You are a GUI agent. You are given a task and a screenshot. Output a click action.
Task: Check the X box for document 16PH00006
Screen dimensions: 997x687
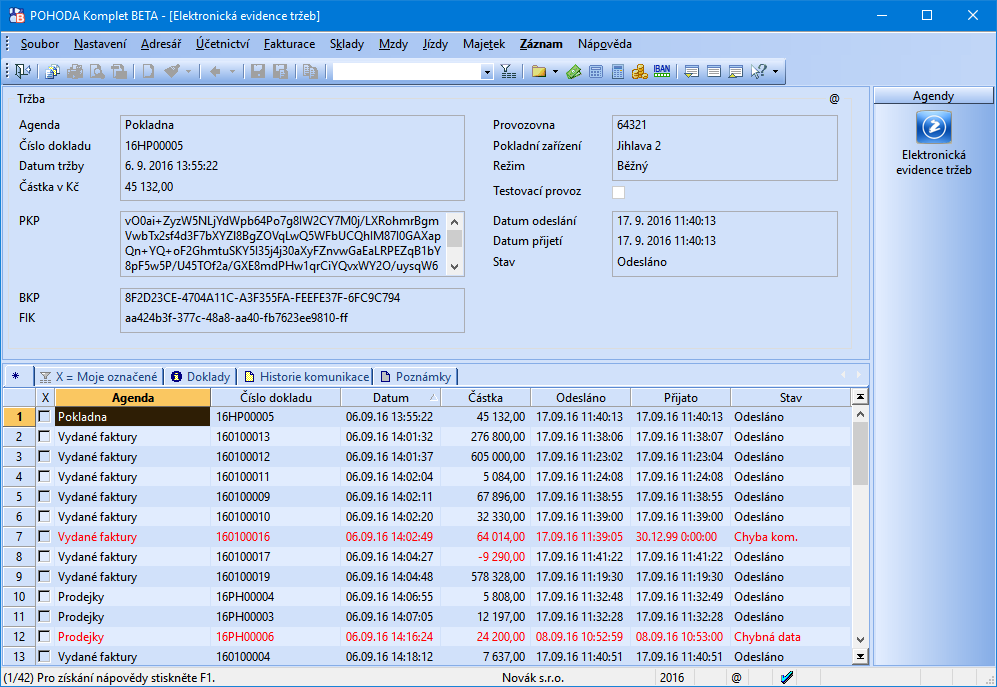pyautogui.click(x=45, y=636)
